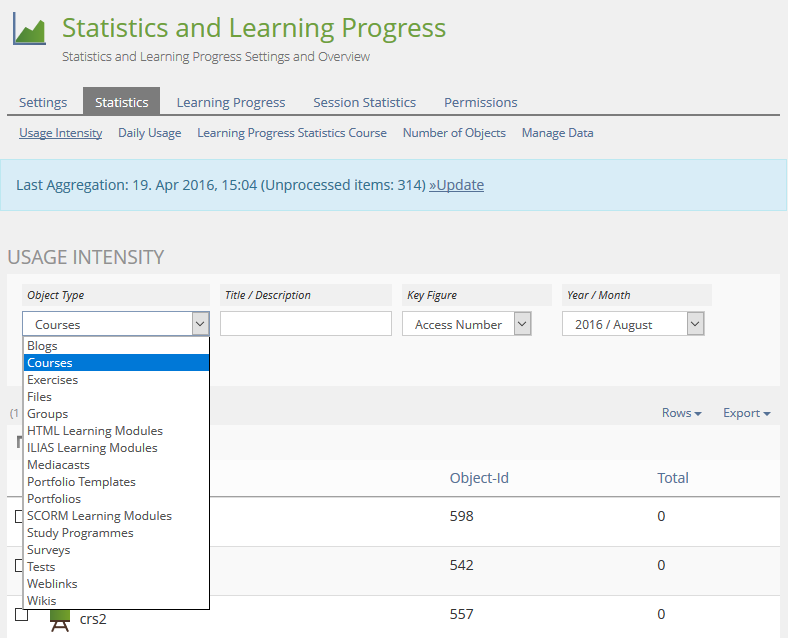Open the Daily Usage subtab
This screenshot has height=638, width=788.
tap(150, 133)
